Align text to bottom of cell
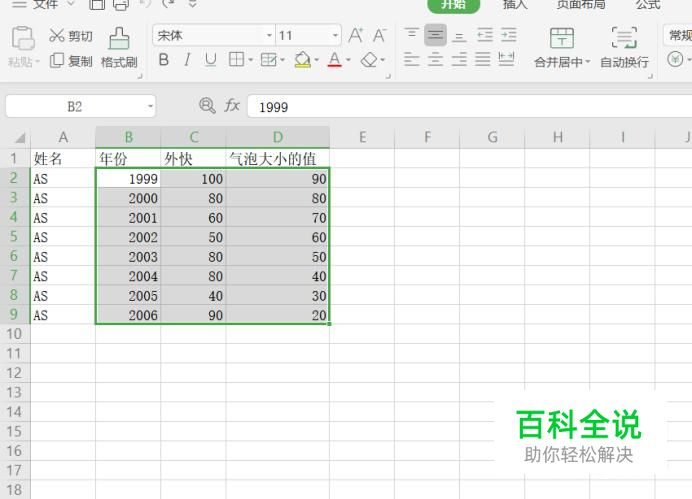Viewport: 692px width, 499px height. (x=459, y=36)
